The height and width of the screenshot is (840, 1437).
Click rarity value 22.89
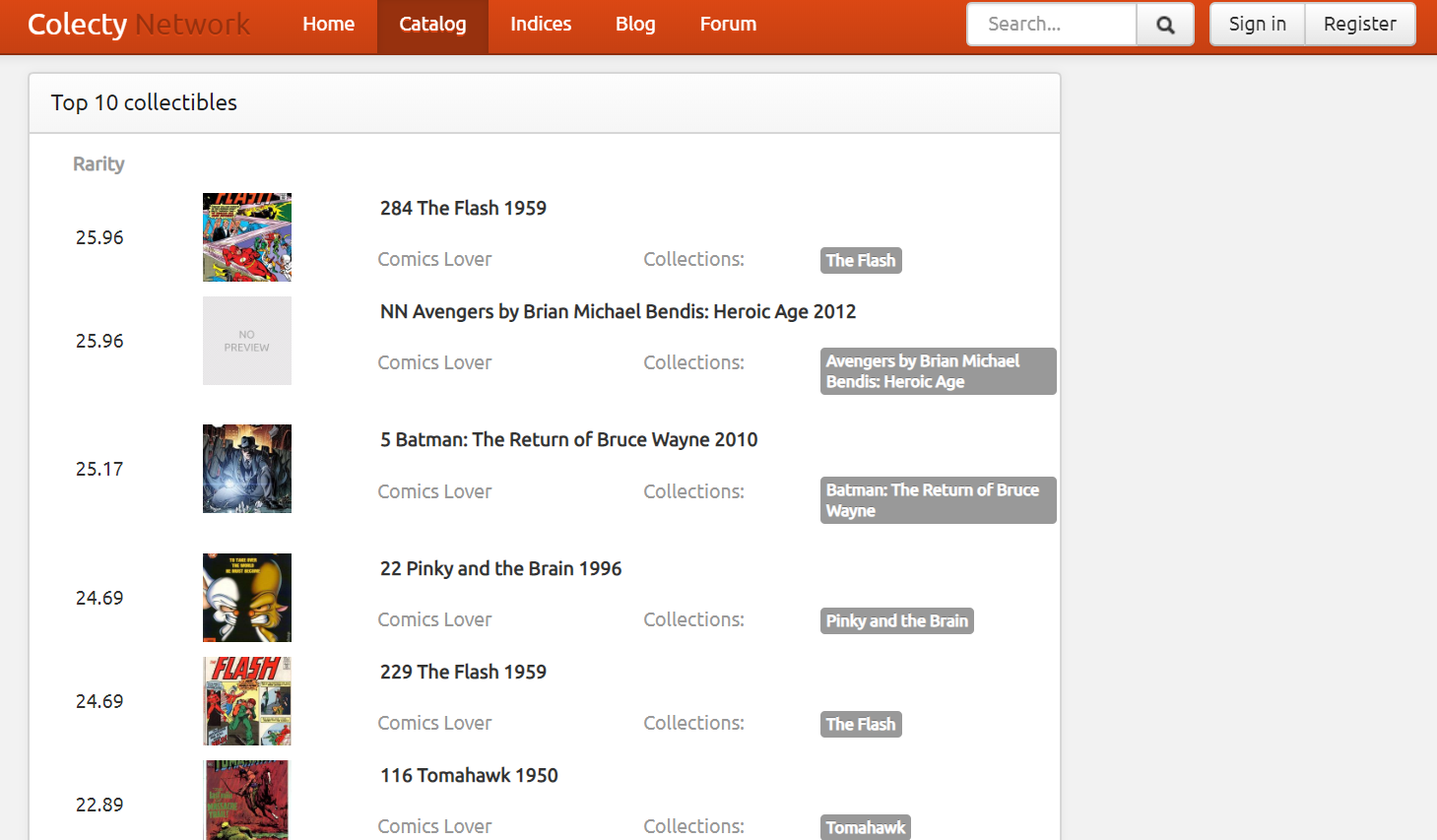tap(99, 805)
